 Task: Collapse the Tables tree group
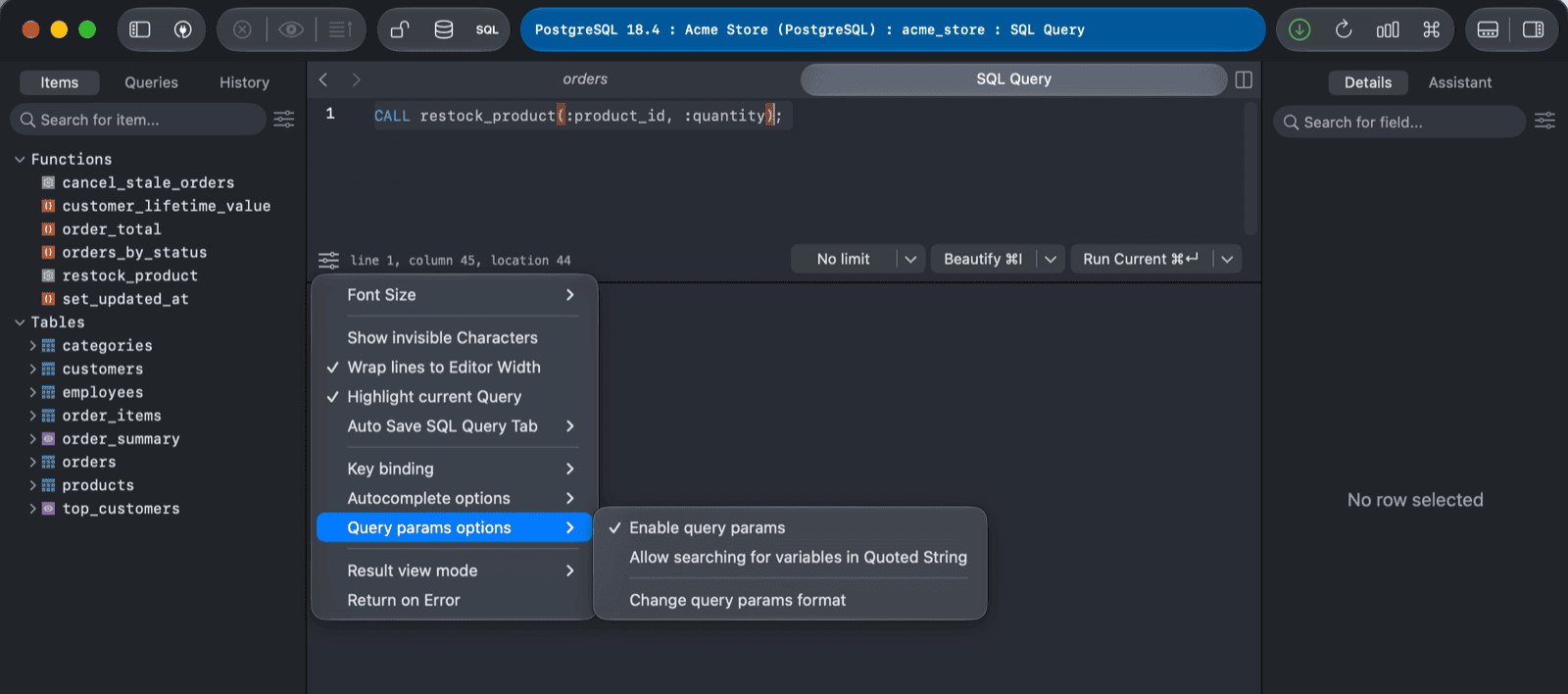[x=20, y=322]
